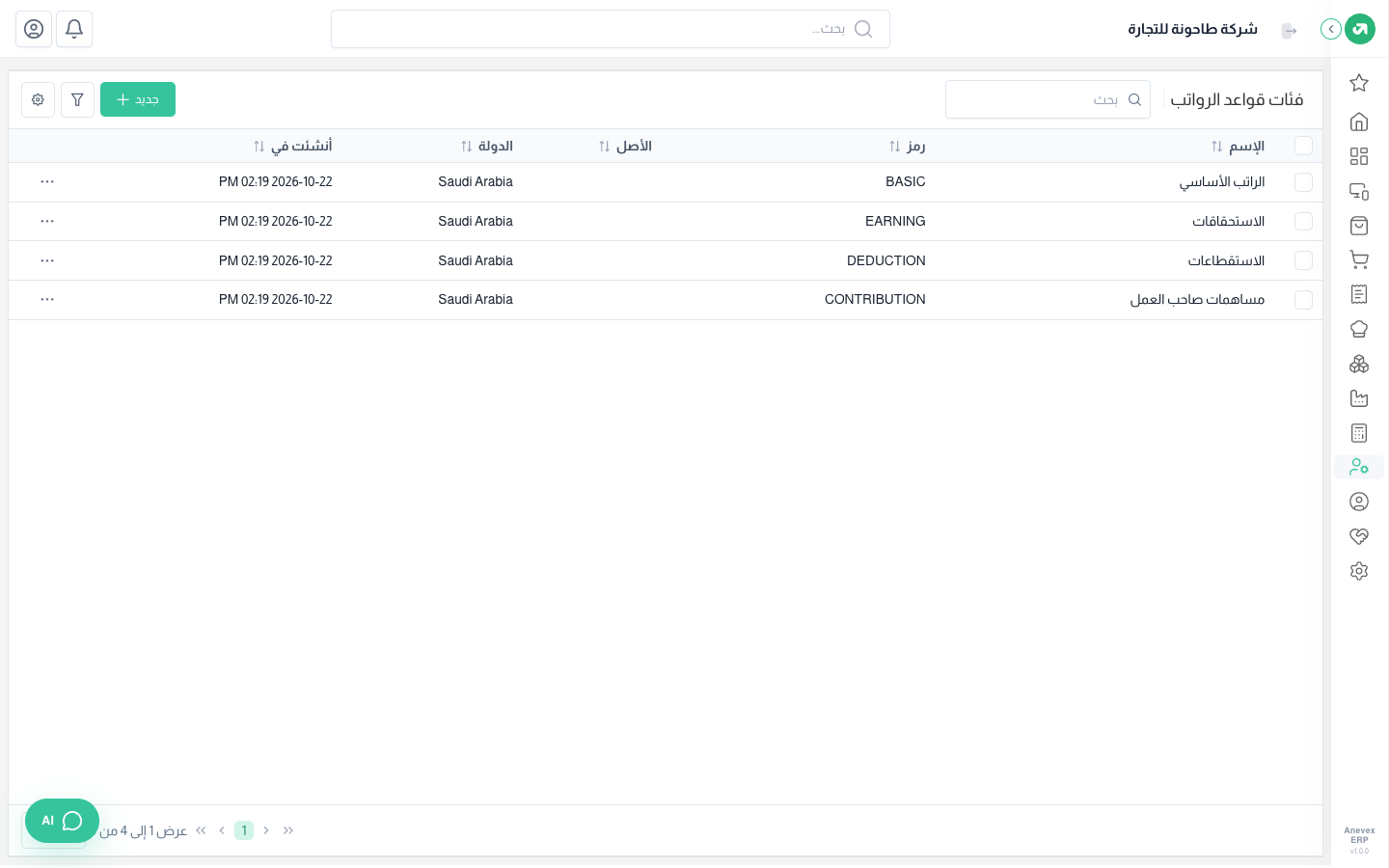Sort by الأصل column
This screenshot has height=868, width=1389.
[625, 146]
